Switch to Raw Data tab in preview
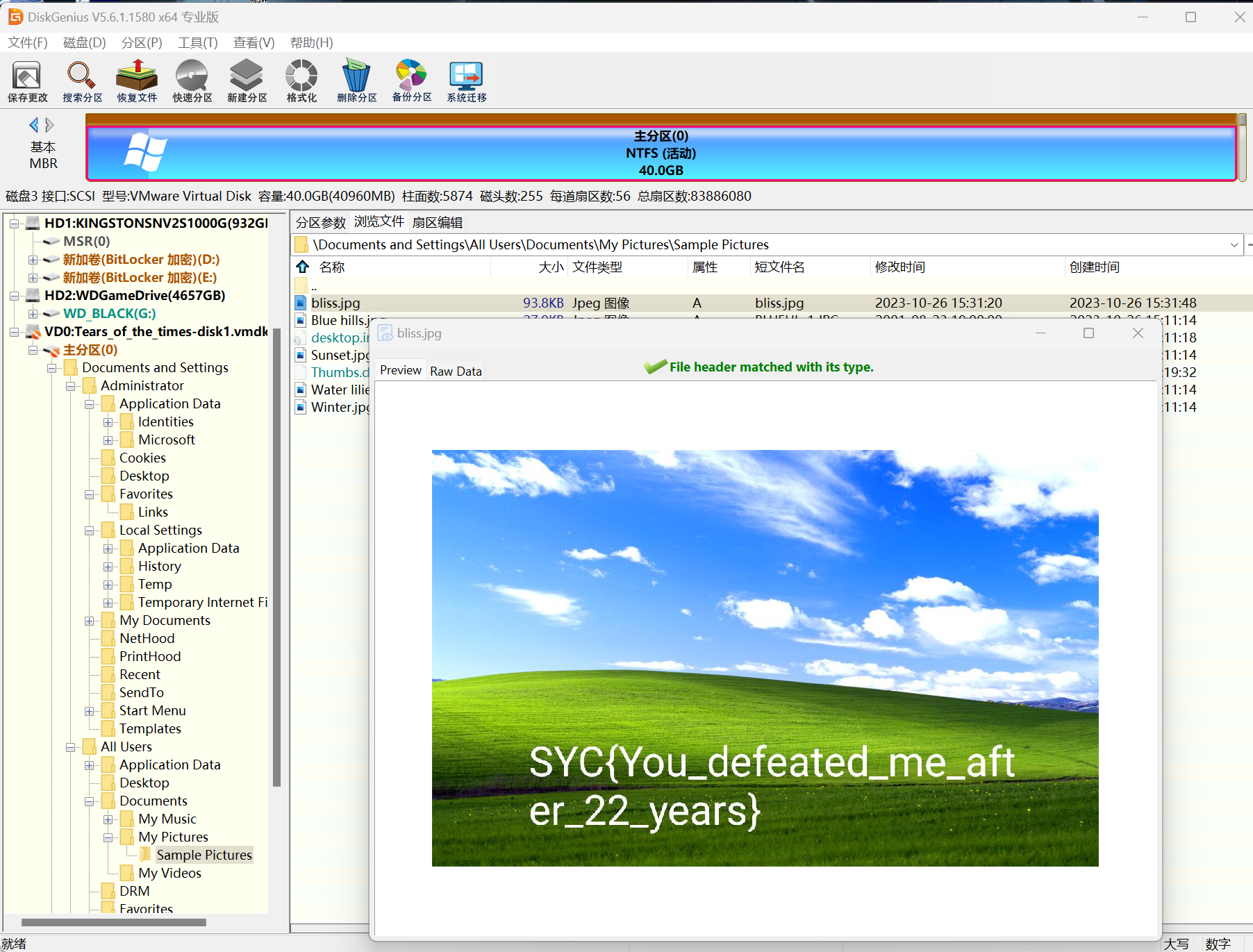This screenshot has height=952, width=1253. (x=456, y=371)
